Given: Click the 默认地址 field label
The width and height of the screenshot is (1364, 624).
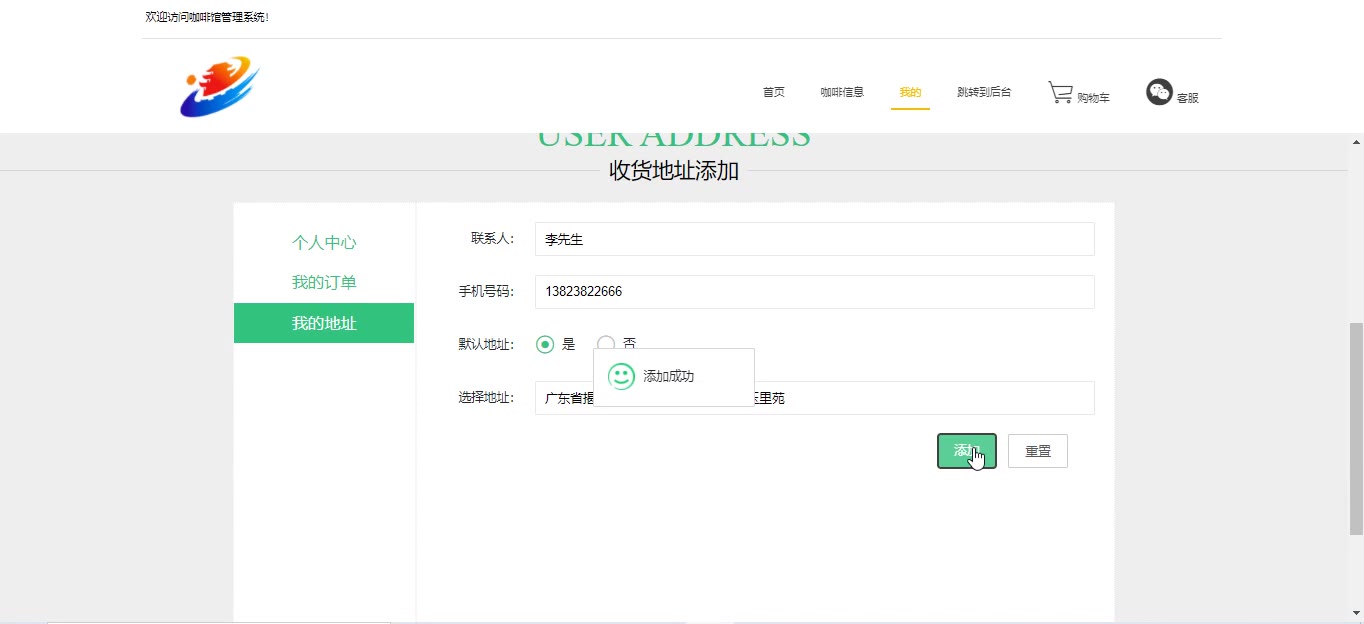Looking at the screenshot, I should [486, 344].
